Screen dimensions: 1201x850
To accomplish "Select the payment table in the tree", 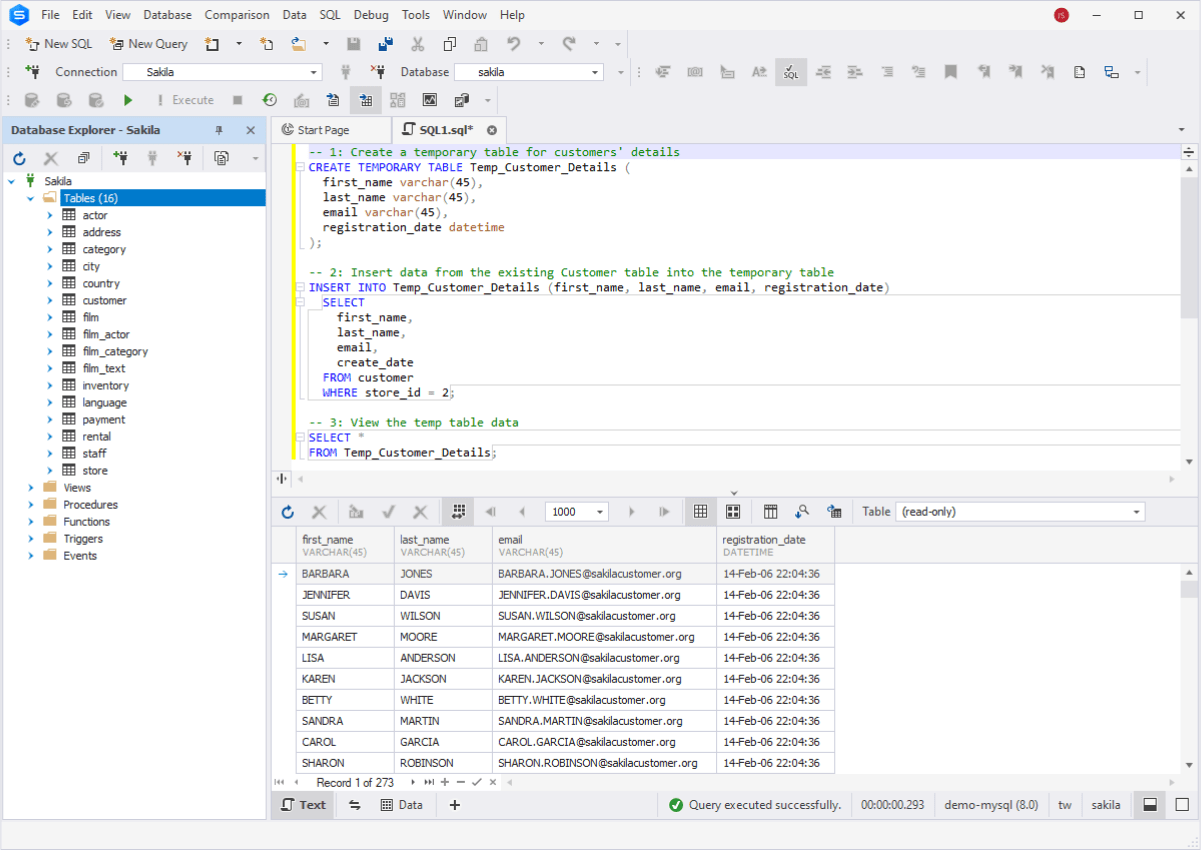I will (x=104, y=419).
